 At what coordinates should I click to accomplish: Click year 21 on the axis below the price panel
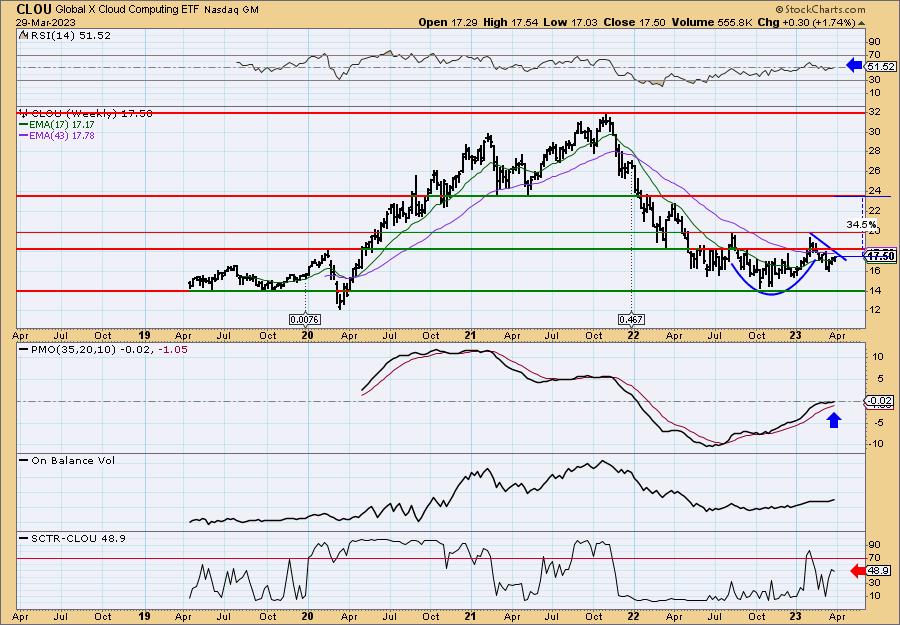point(470,335)
